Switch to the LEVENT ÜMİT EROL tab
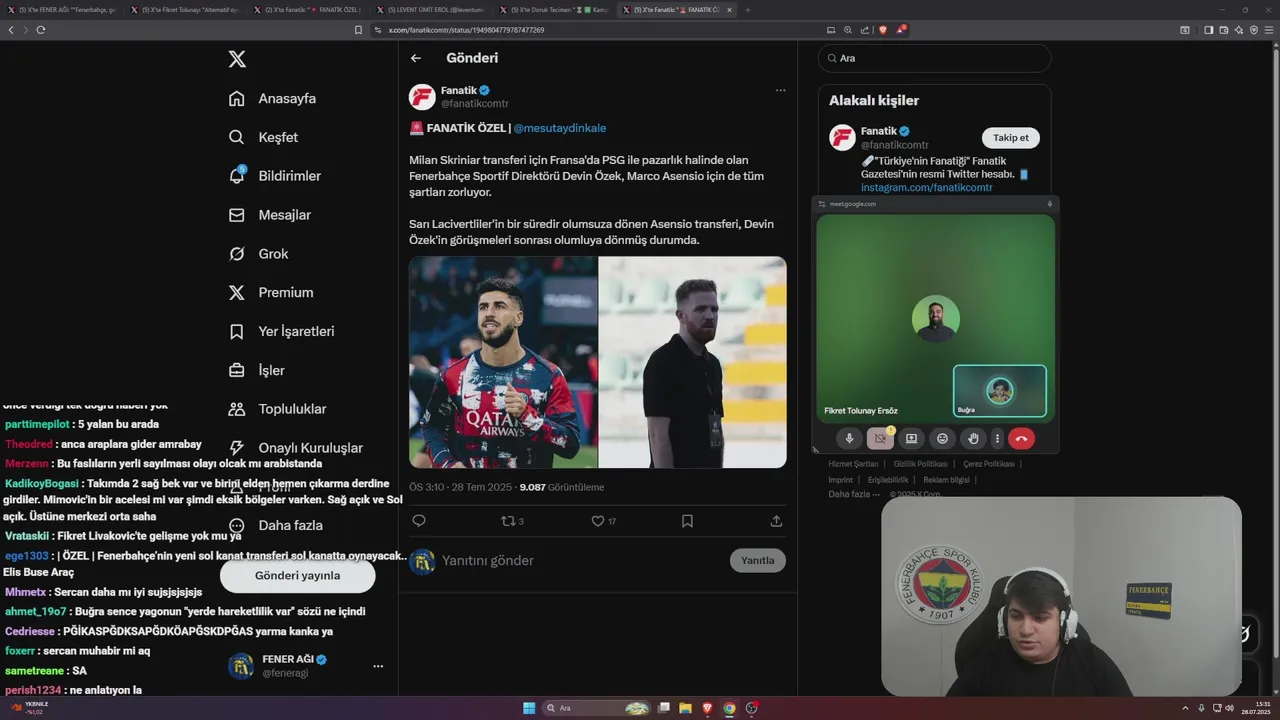 coord(431,10)
